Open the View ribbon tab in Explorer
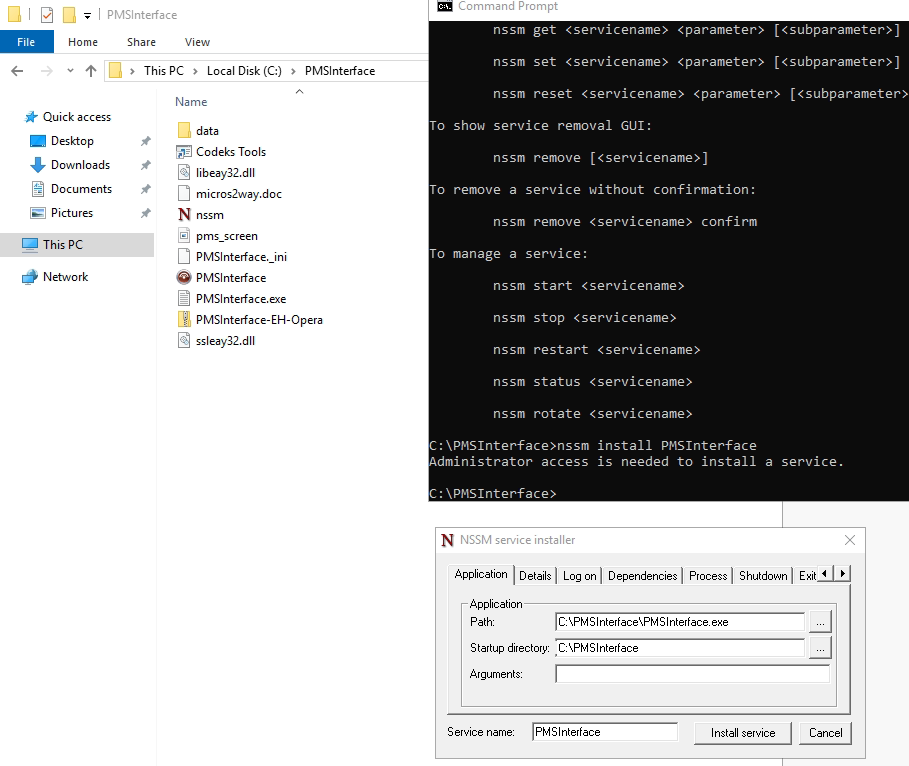 197,42
